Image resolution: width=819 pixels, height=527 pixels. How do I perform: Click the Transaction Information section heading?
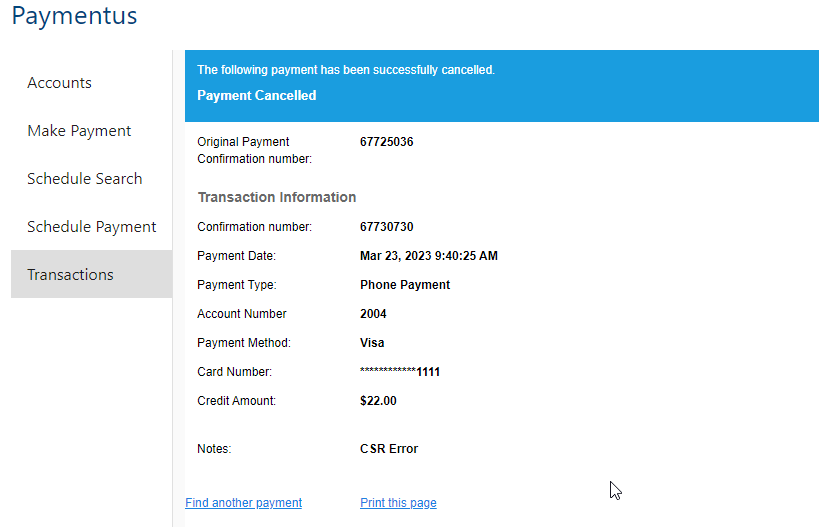[277, 197]
